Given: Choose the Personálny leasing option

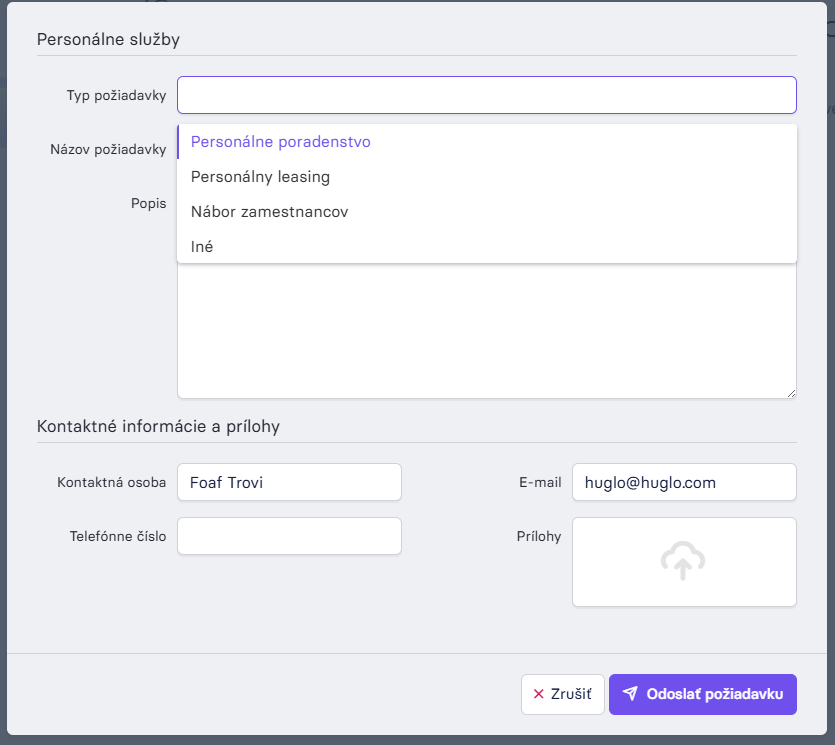Looking at the screenshot, I should pyautogui.click(x=487, y=177).
